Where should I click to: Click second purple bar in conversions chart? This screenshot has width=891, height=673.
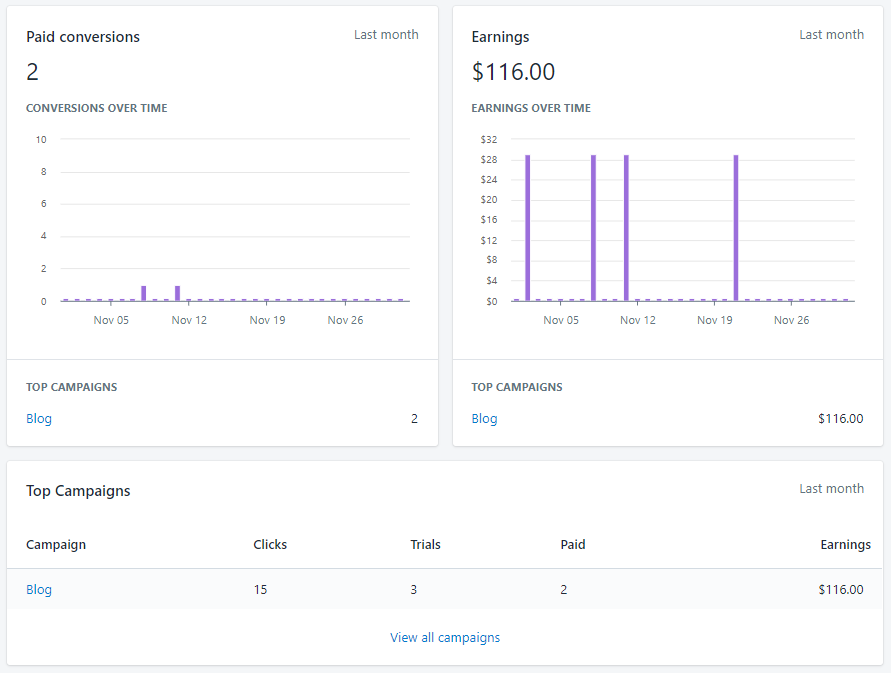(x=177, y=293)
